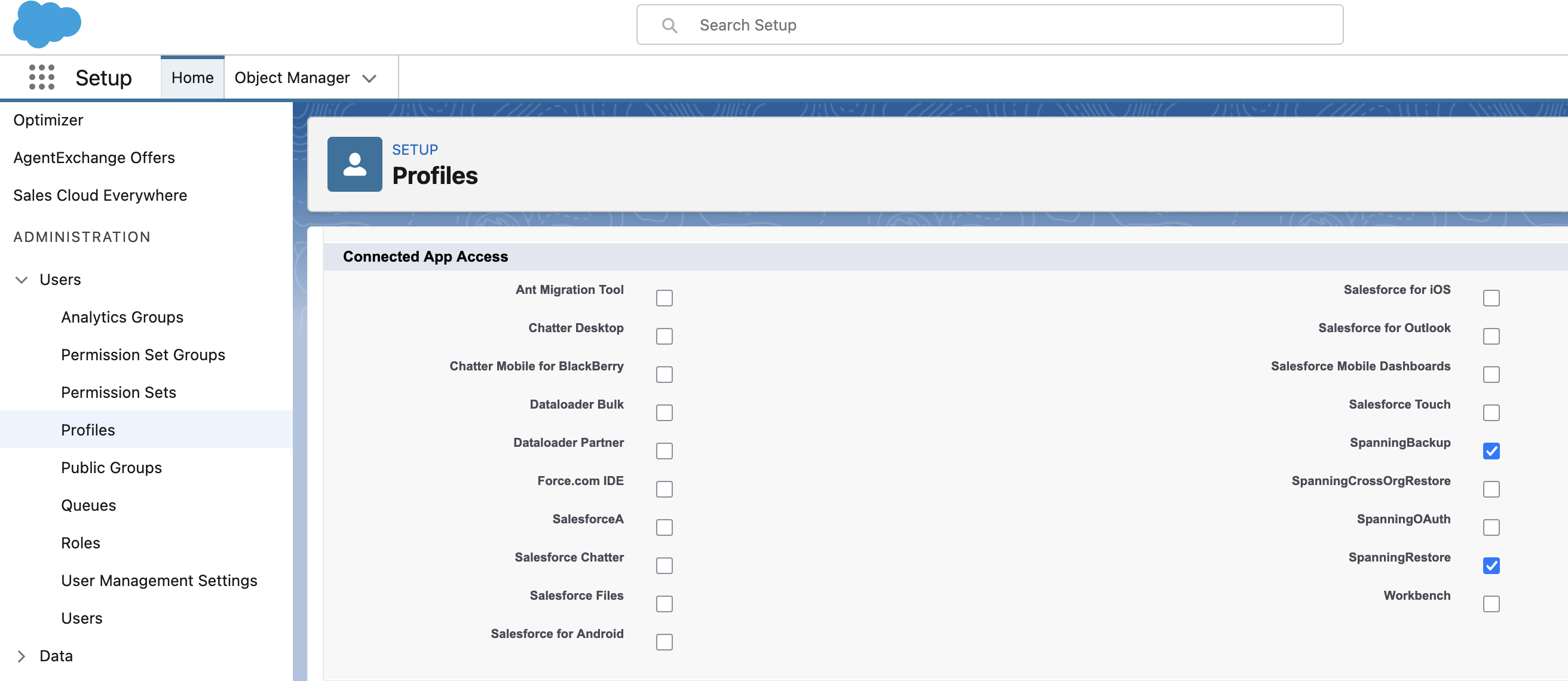Viewport: 1568px width, 681px height.
Task: Open Permission Set Groups
Action: pyautogui.click(x=143, y=355)
